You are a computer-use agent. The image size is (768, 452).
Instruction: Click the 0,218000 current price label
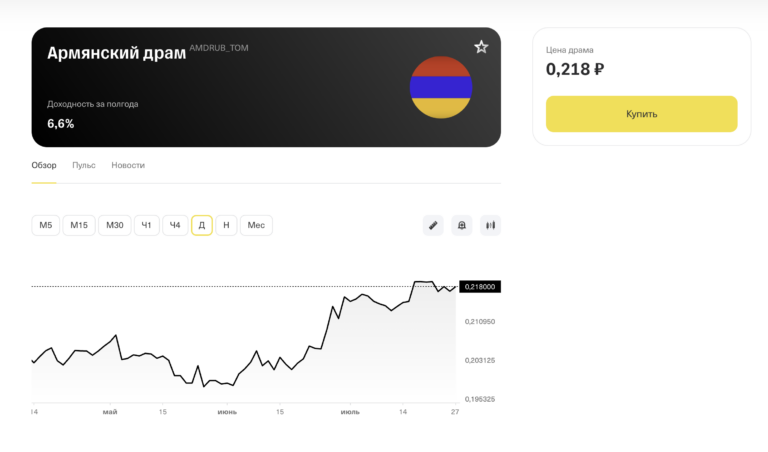(x=480, y=286)
